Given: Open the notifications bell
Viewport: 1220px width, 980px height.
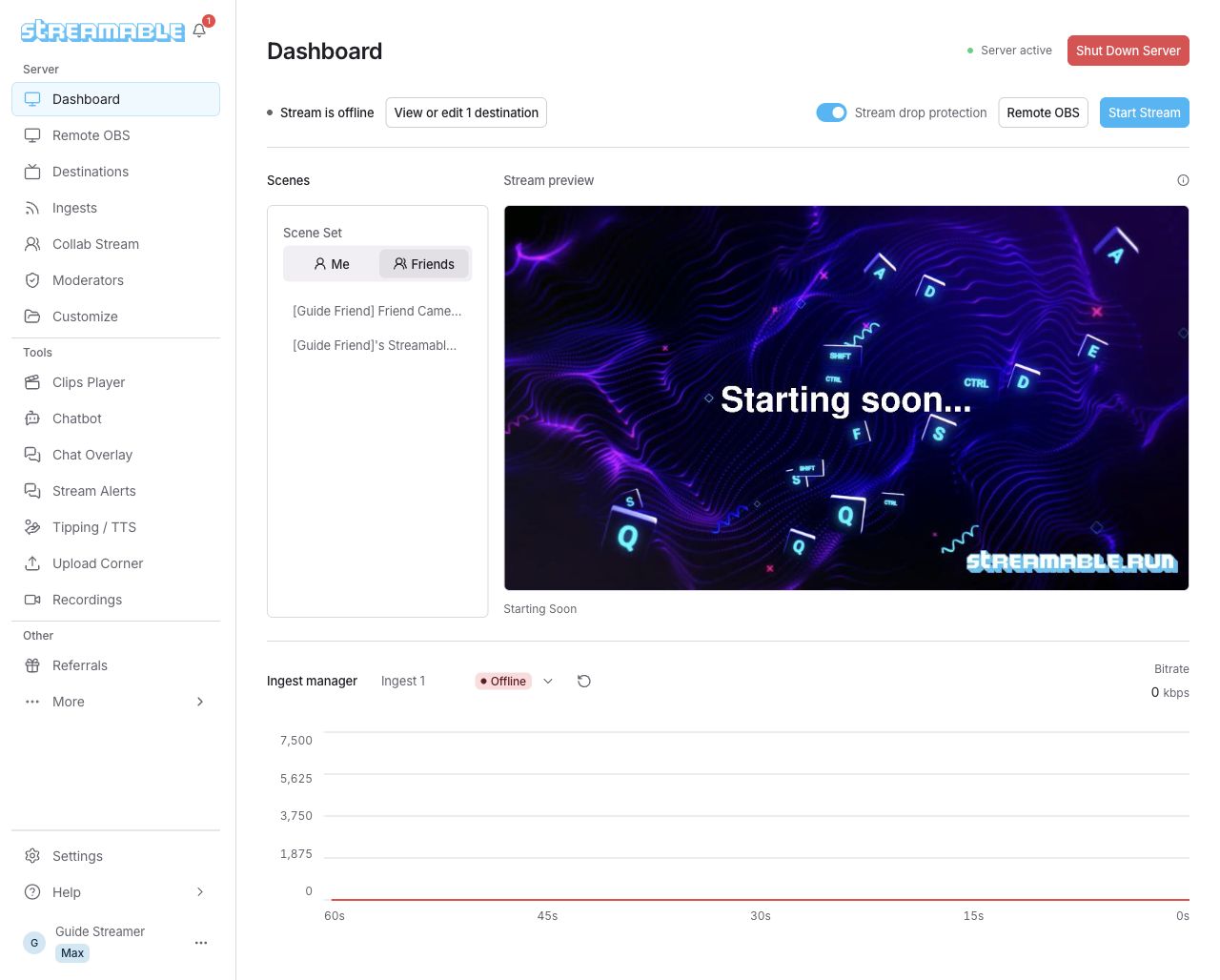Looking at the screenshot, I should [199, 31].
